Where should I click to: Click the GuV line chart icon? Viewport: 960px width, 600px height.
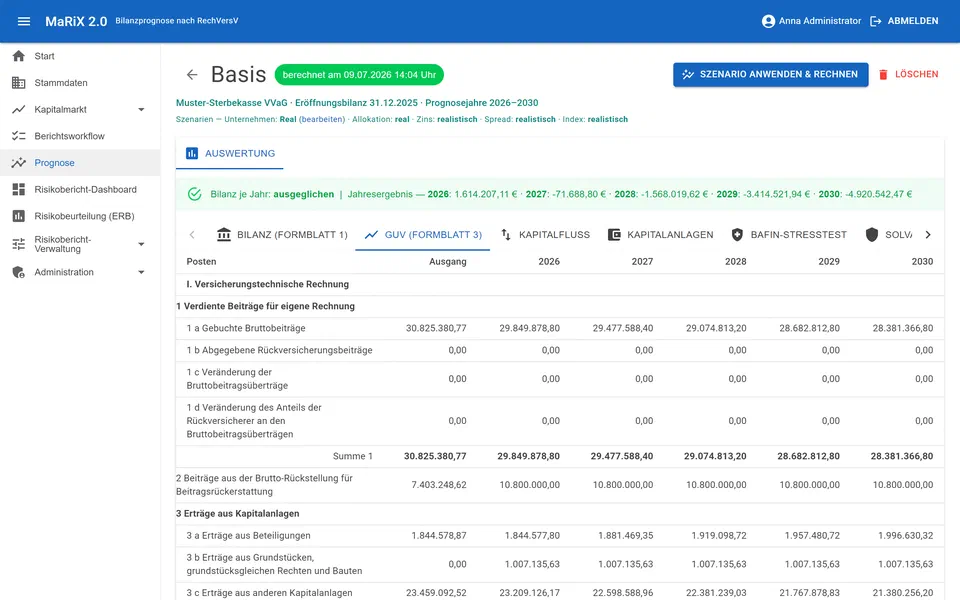371,234
